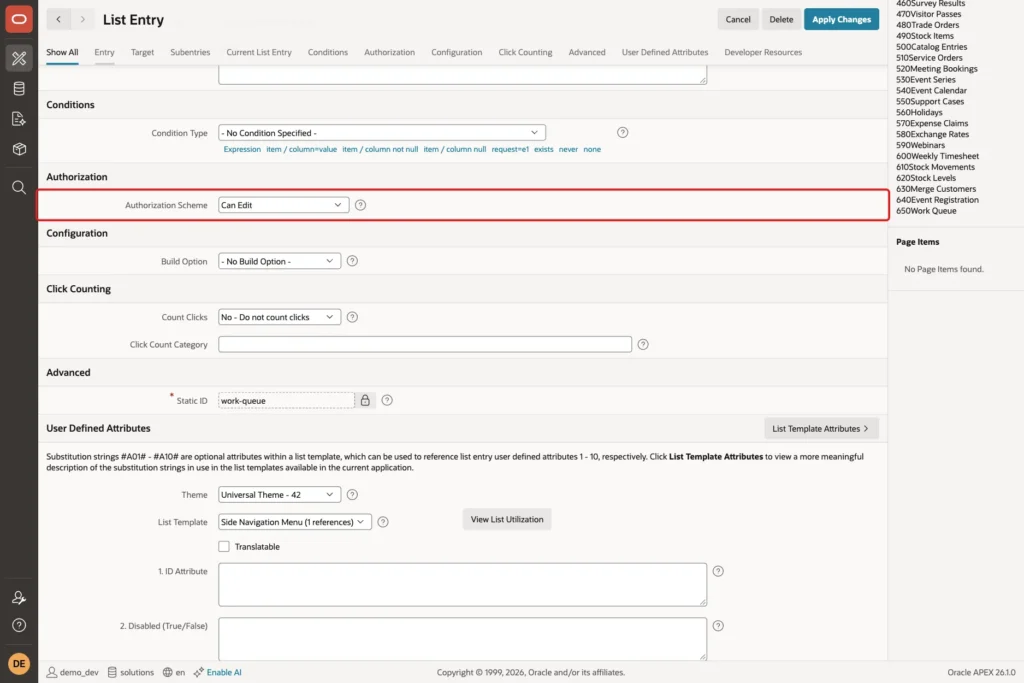Viewport: 1024px width, 683px height.
Task: Open the Theme dropdown
Action: pyautogui.click(x=280, y=495)
